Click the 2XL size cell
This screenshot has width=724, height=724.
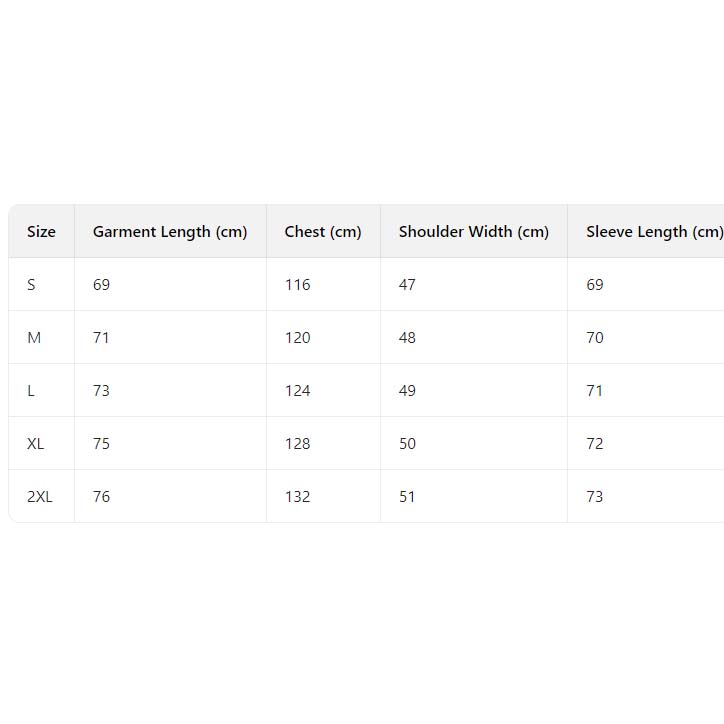point(40,497)
